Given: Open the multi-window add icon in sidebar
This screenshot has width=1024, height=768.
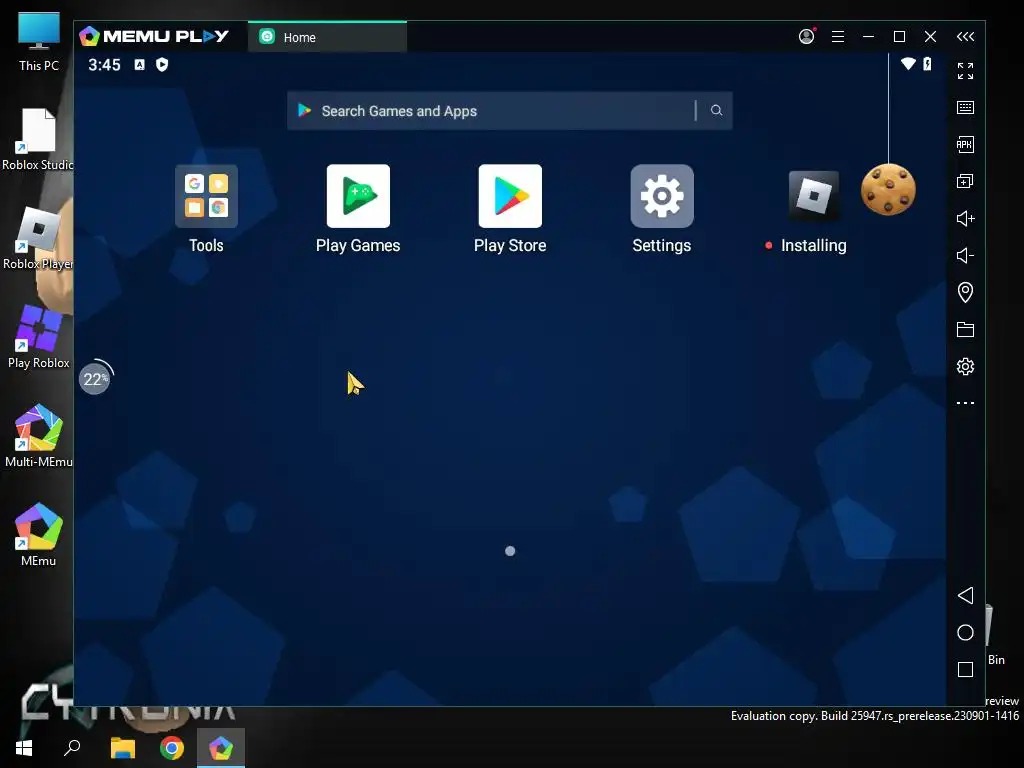Looking at the screenshot, I should coord(965,182).
